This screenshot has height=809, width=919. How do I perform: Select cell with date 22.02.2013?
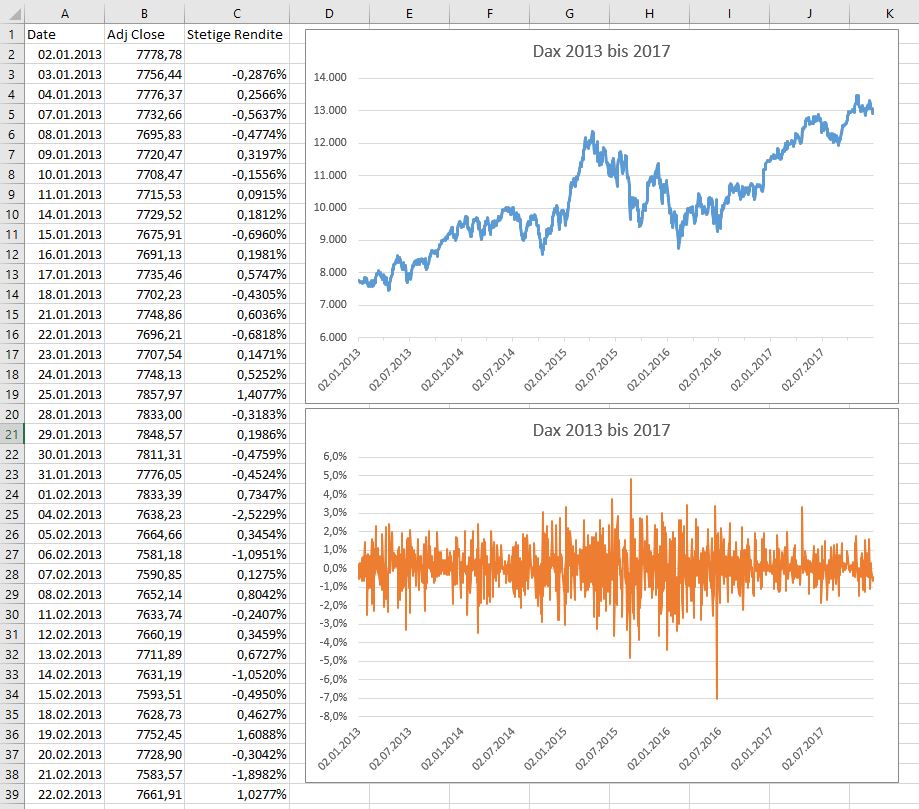(64, 794)
